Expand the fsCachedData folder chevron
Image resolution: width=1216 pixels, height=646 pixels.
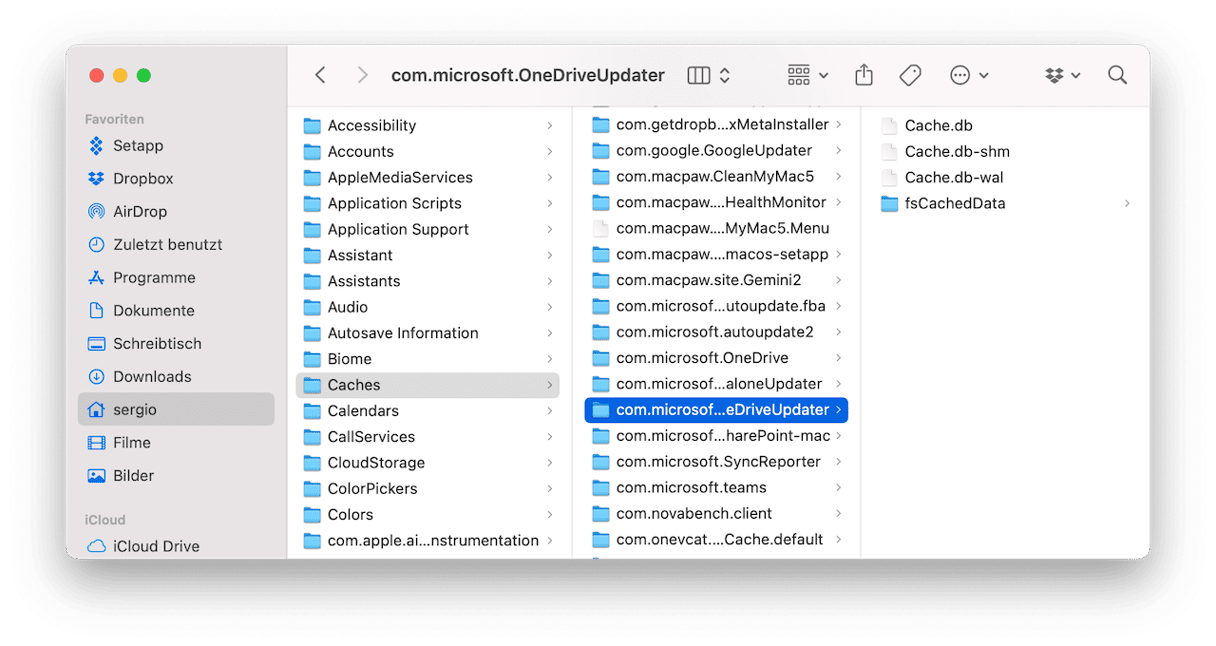point(1127,204)
